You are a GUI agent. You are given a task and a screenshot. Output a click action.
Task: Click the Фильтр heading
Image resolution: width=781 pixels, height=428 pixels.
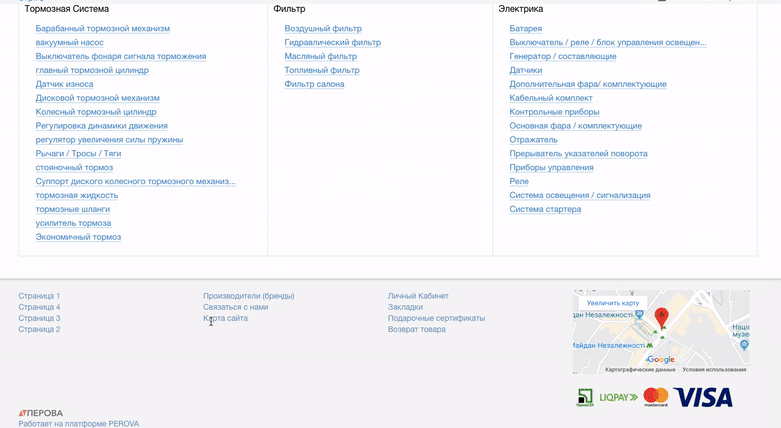coord(289,9)
